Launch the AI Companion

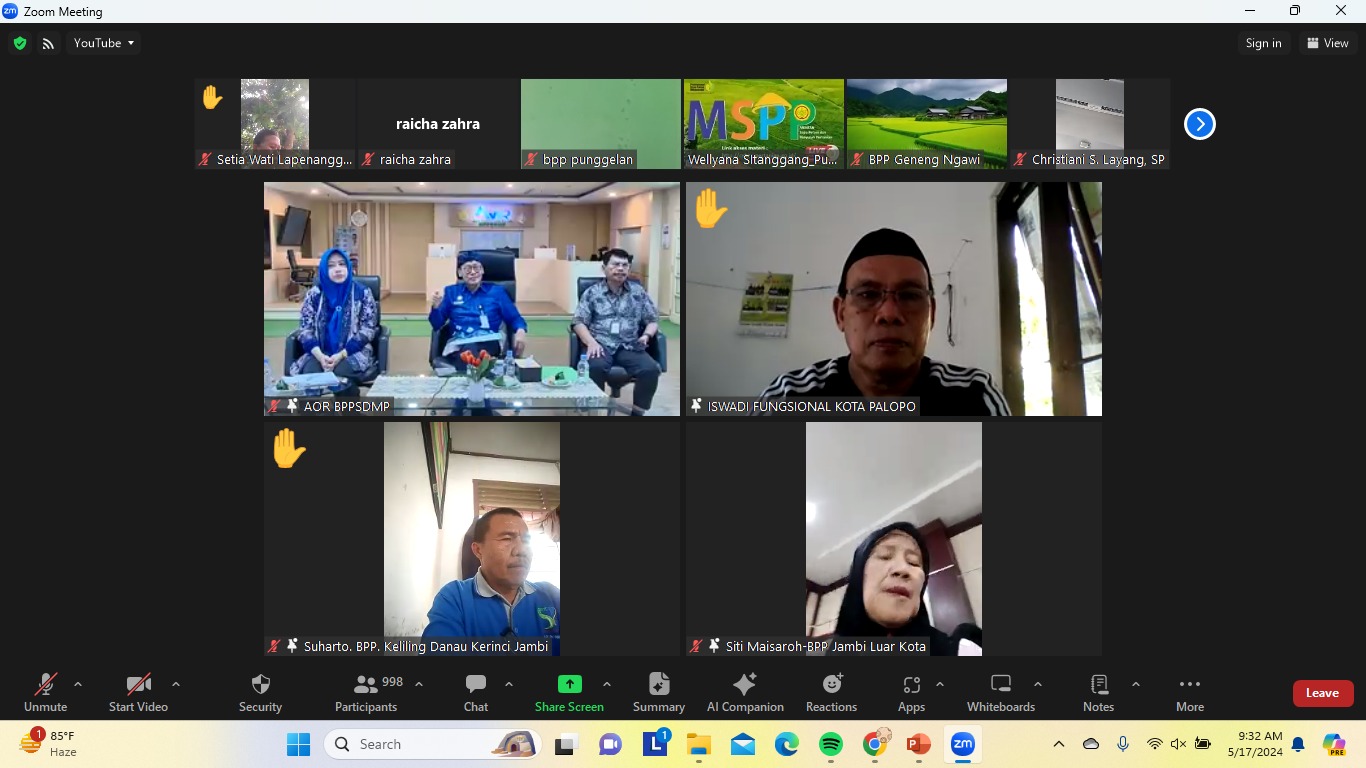pos(745,692)
